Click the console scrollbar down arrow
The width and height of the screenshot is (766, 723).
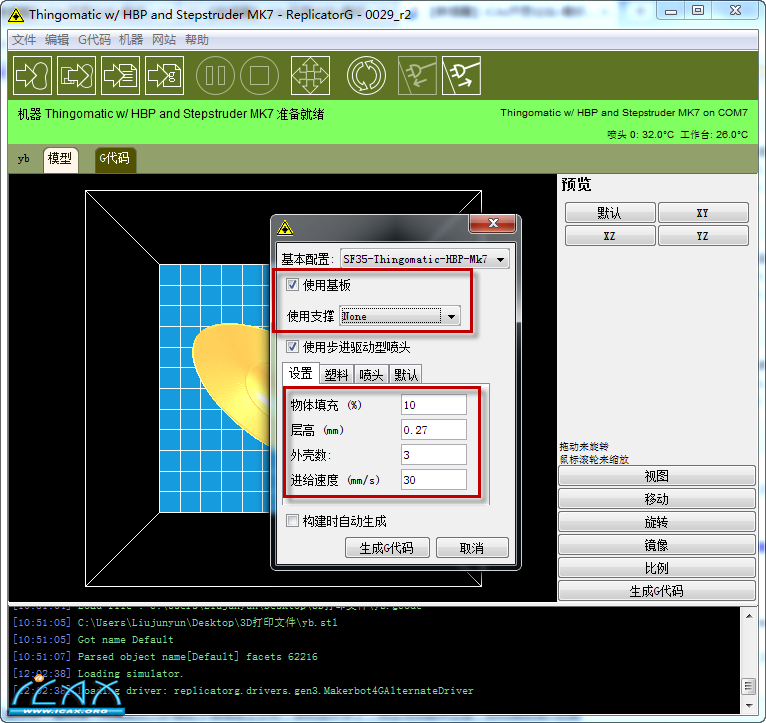(x=749, y=706)
